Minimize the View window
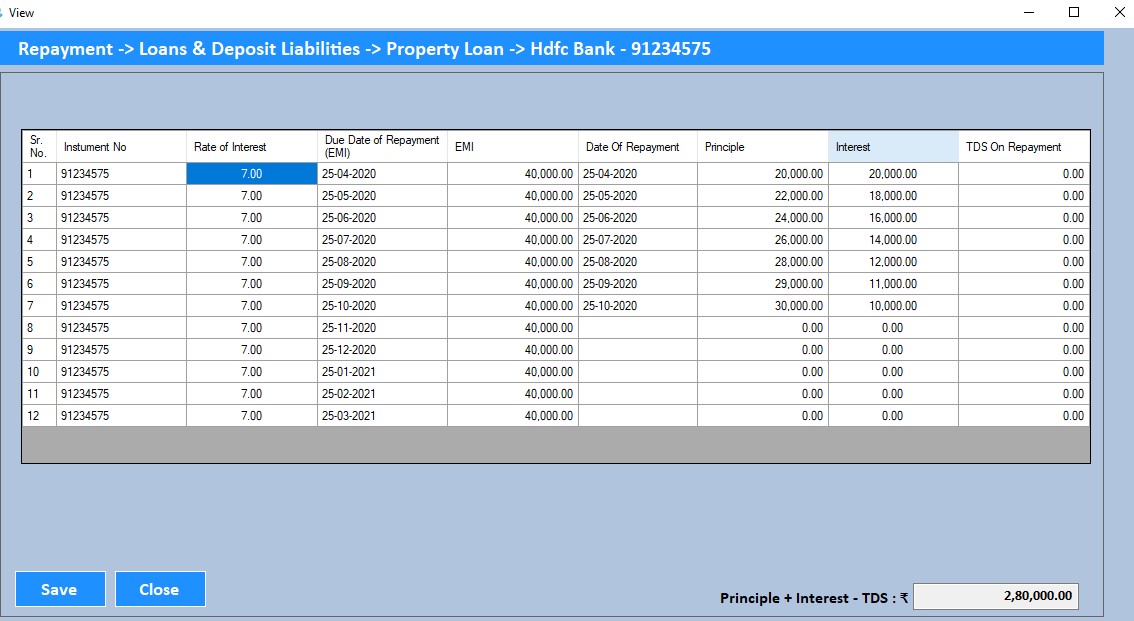Image resolution: width=1134 pixels, height=621 pixels. pos(1029,12)
